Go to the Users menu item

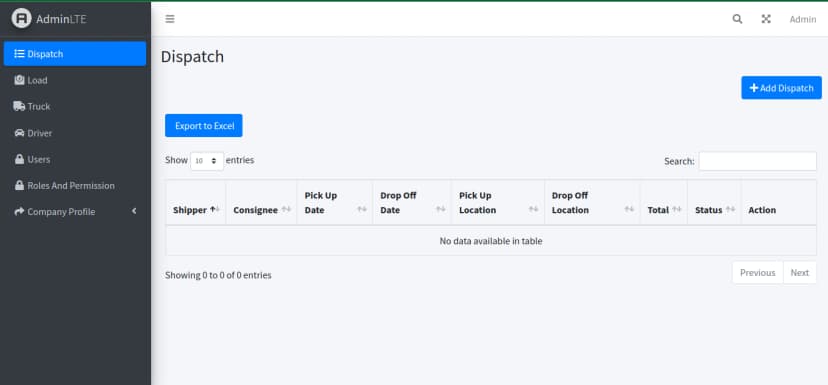75,159
